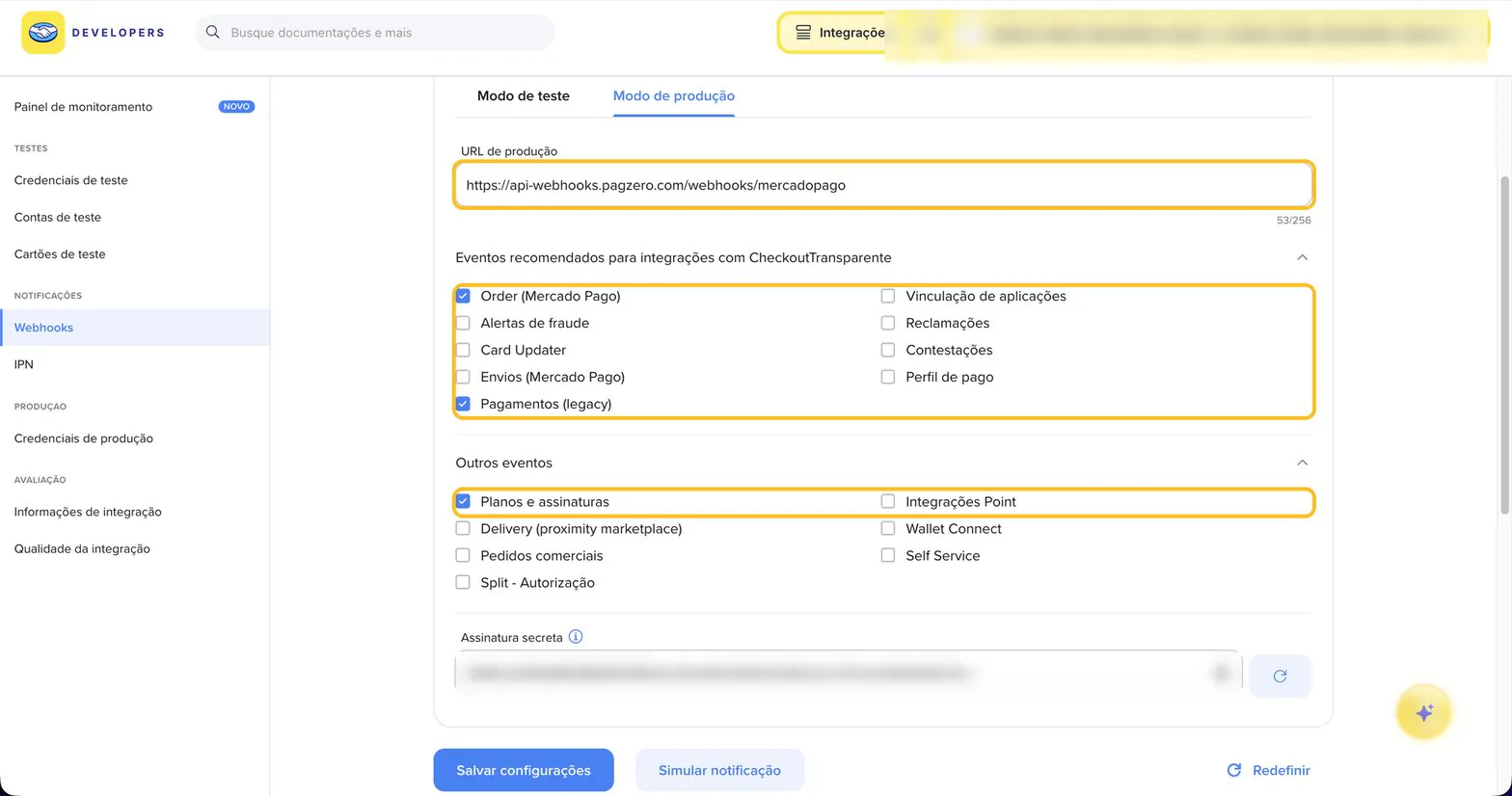Viewport: 1512px width, 796px height.
Task: Open the sparkle AI assistant button
Action: [x=1423, y=712]
